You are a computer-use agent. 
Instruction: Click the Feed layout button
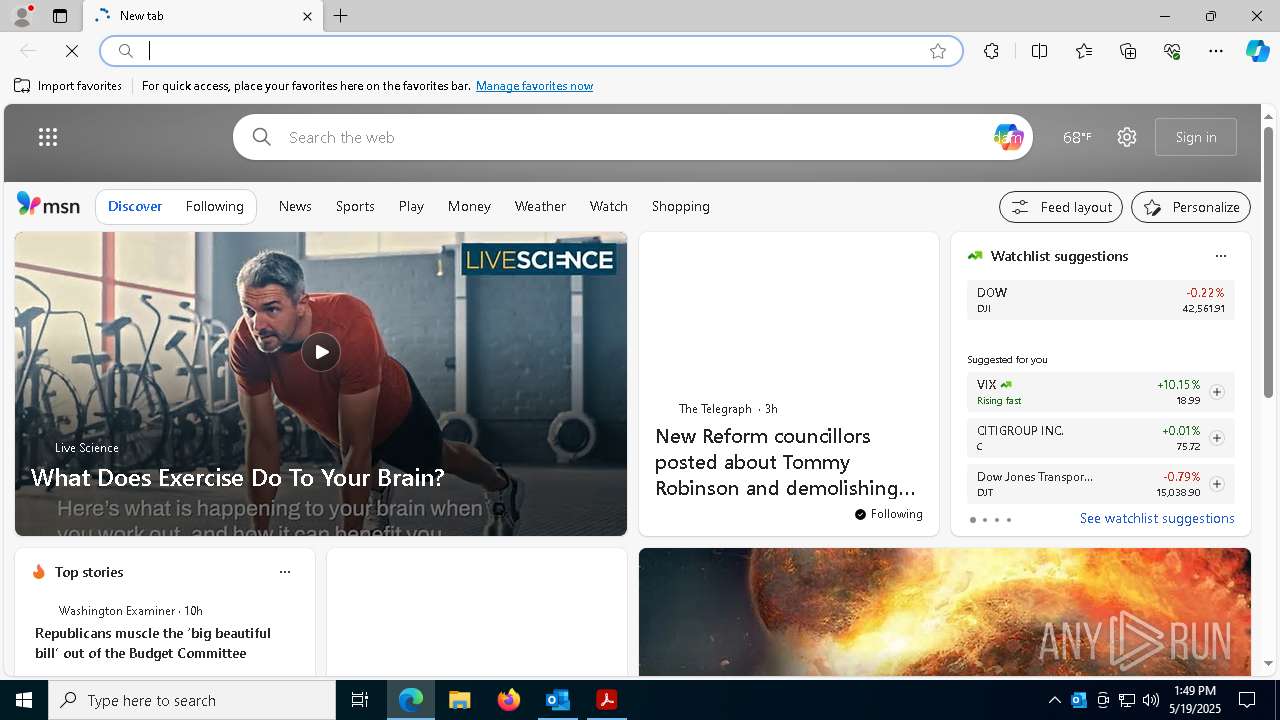[x=1061, y=207]
